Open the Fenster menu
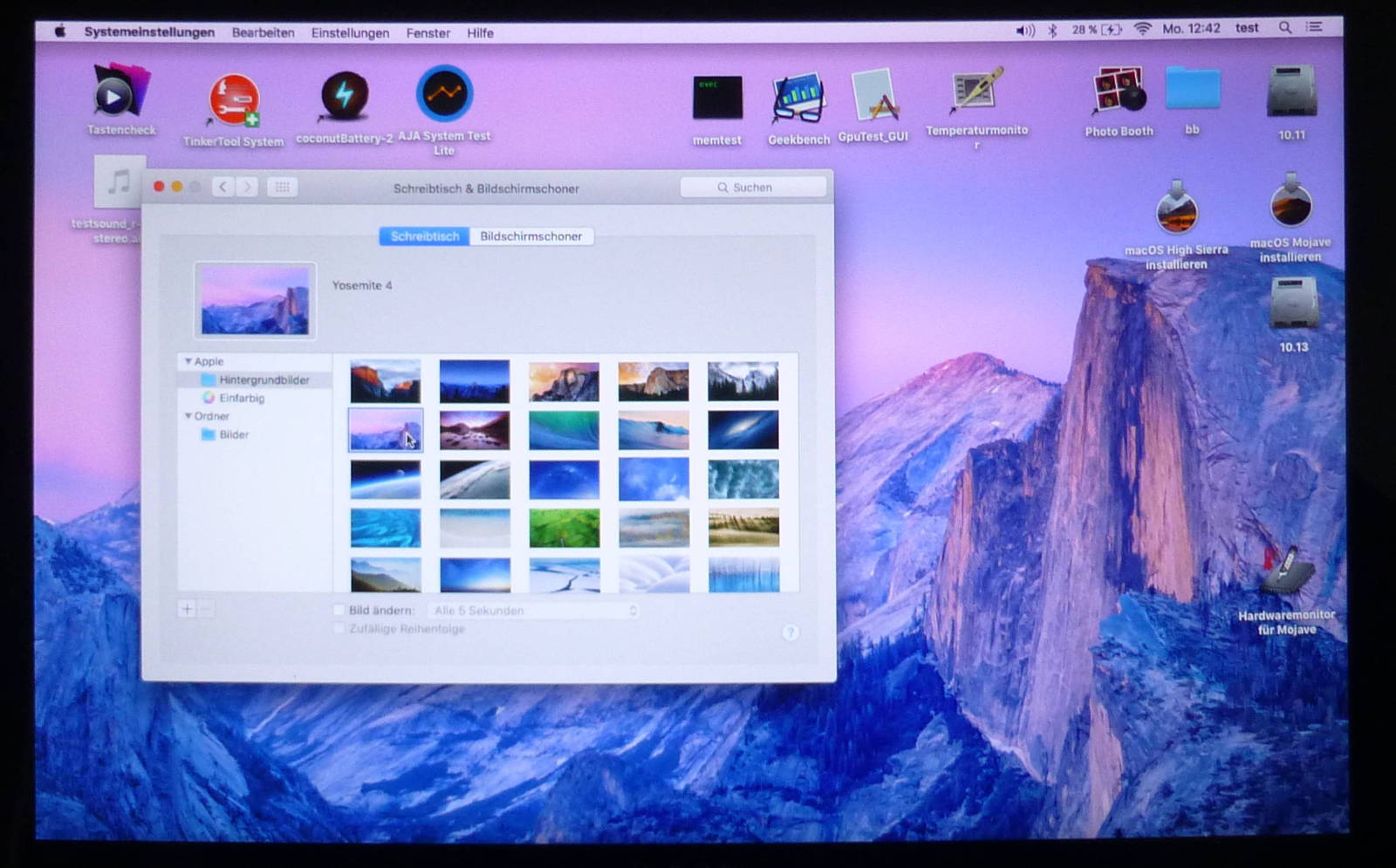The width and height of the screenshot is (1396, 868). (428, 33)
